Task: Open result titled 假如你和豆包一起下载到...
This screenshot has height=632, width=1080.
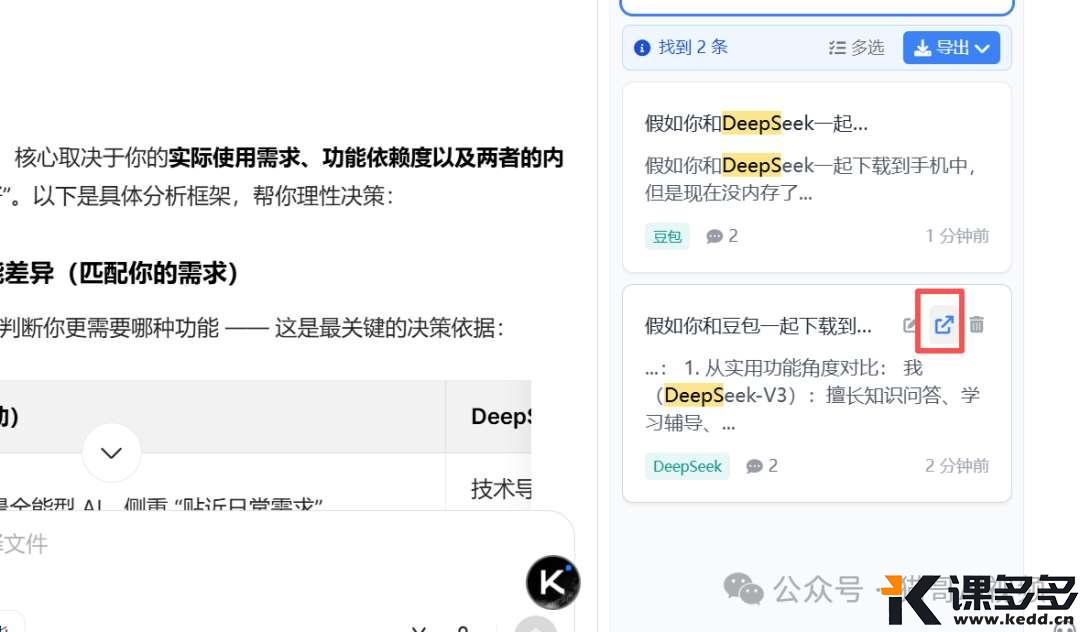Action: point(758,326)
